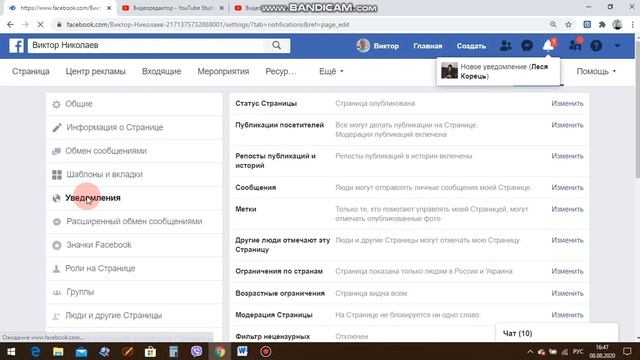This screenshot has width=640, height=360.
Task: Open the Мероприятия tab
Action: (x=223, y=71)
